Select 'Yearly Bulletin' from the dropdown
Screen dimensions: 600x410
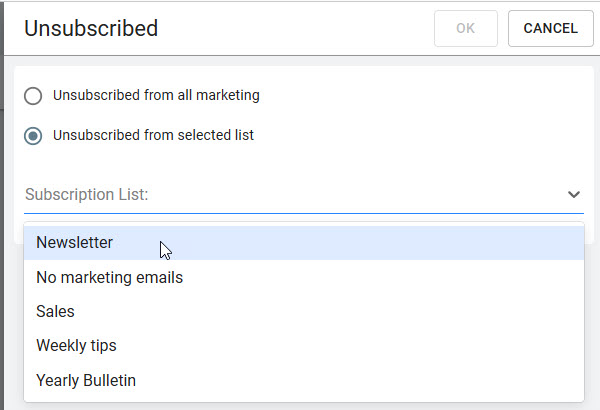click(86, 380)
